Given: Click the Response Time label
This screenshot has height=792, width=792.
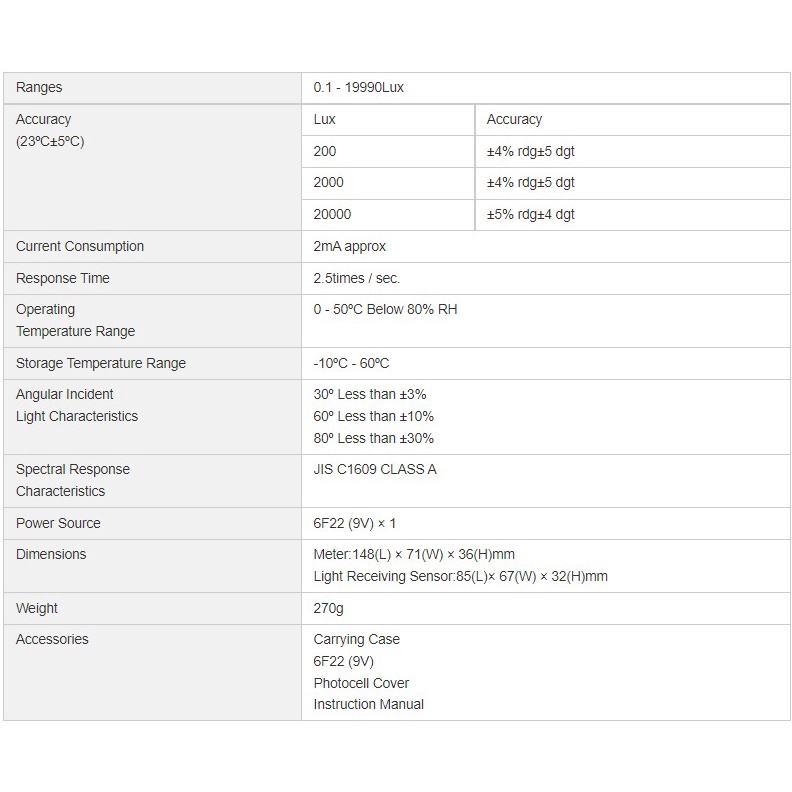Looking at the screenshot, I should (x=63, y=279).
